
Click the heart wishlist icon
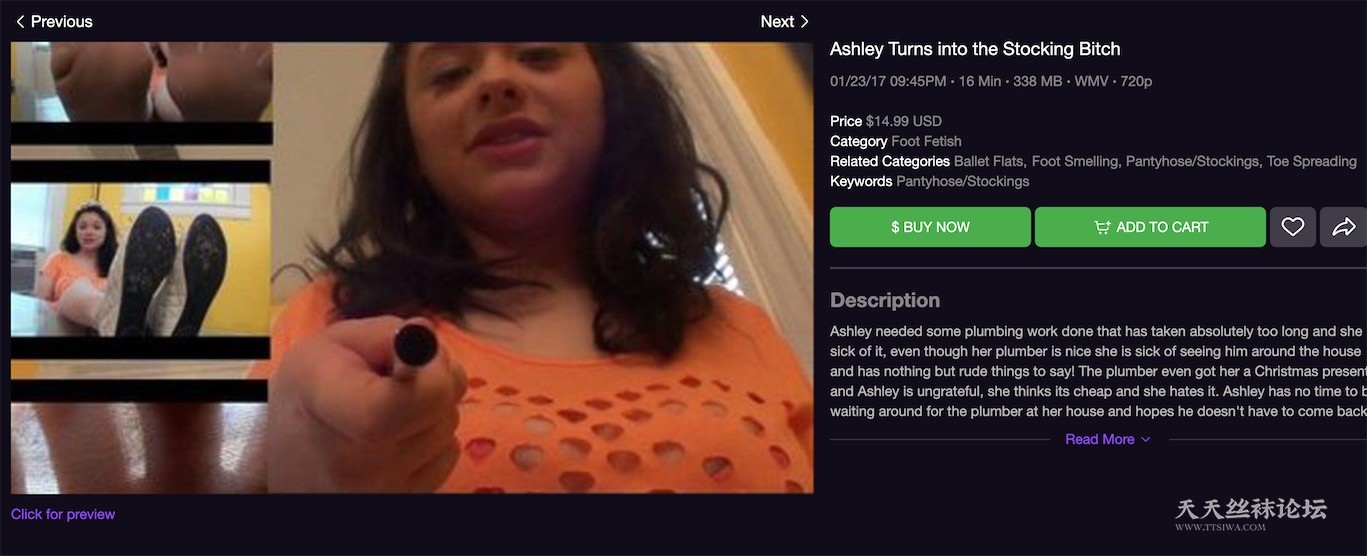[x=1293, y=227]
